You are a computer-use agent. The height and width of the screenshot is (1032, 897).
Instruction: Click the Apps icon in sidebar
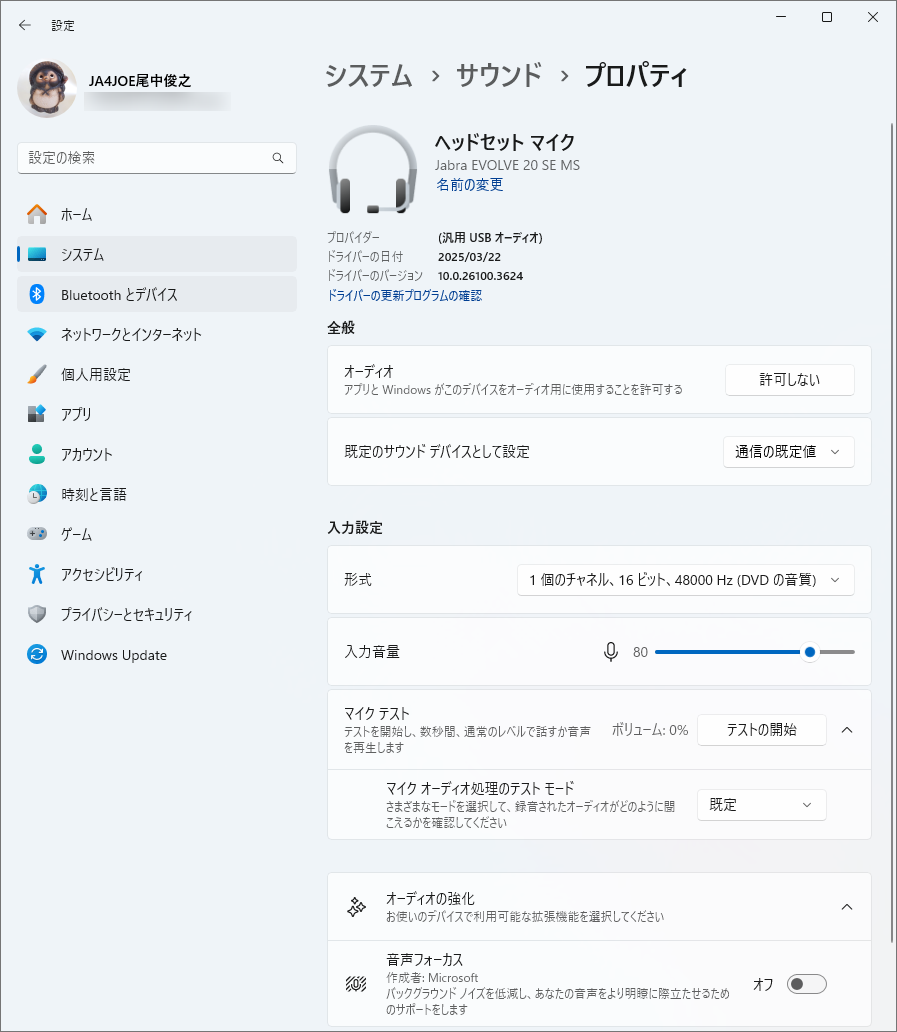coord(37,414)
